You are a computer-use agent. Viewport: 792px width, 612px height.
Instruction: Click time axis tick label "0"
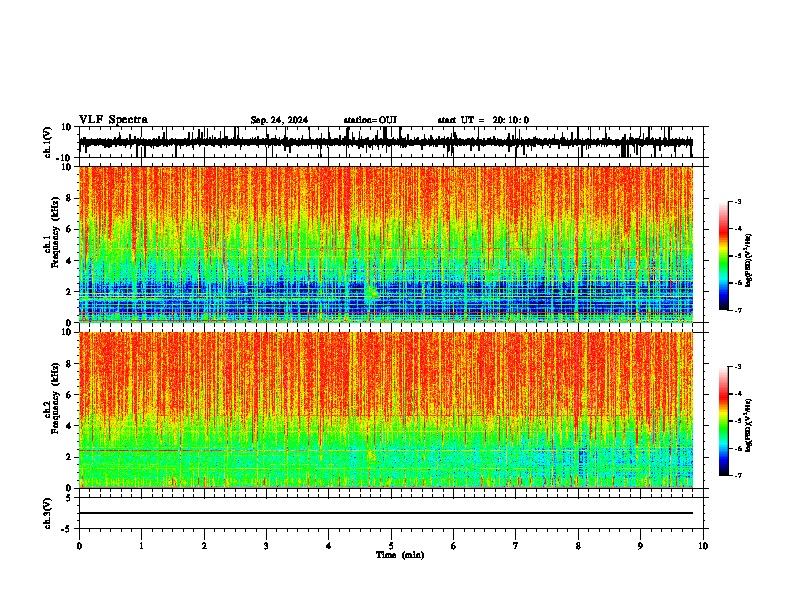79,546
